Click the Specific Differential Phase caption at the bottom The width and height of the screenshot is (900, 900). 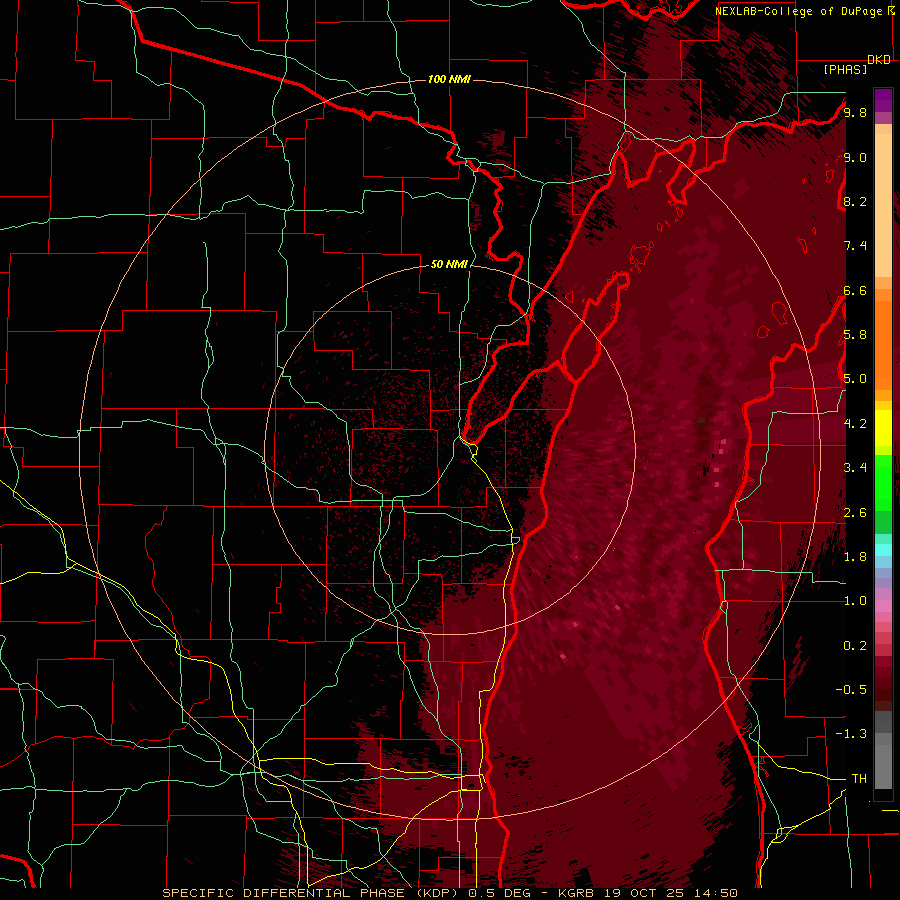tap(449, 893)
